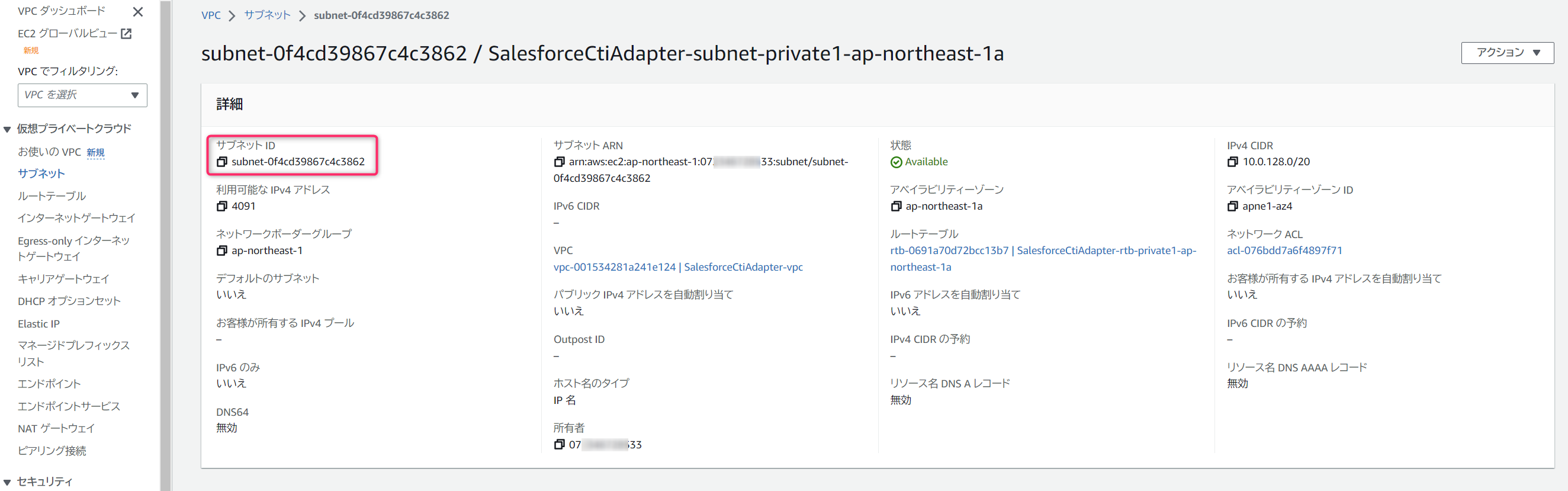Open キャリアゲートウェイ in sidebar
Image resolution: width=1568 pixels, height=491 pixels.
click(x=63, y=279)
